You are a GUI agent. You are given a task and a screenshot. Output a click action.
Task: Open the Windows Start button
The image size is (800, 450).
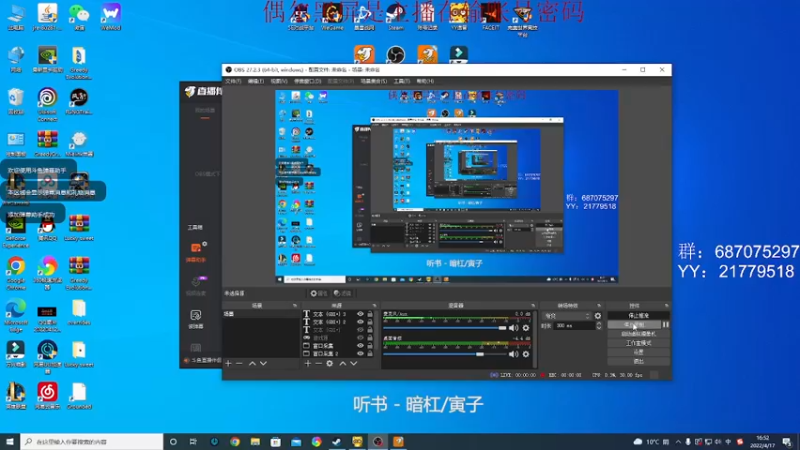10,441
